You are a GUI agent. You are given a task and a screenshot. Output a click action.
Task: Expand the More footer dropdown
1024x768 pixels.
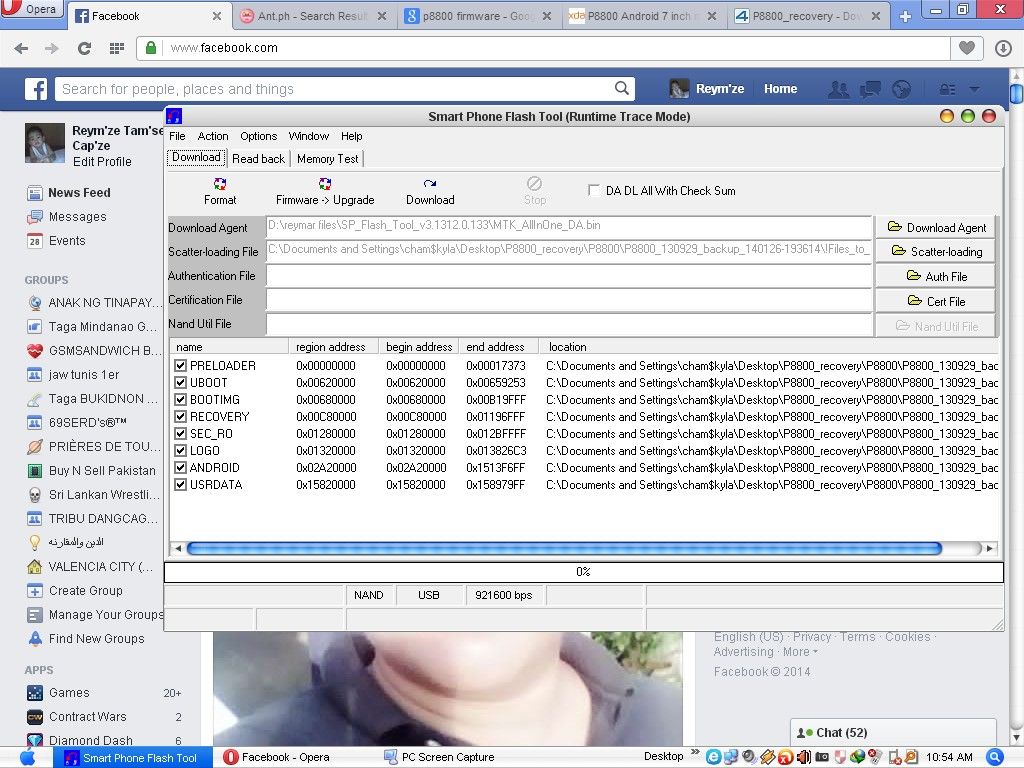click(x=800, y=652)
